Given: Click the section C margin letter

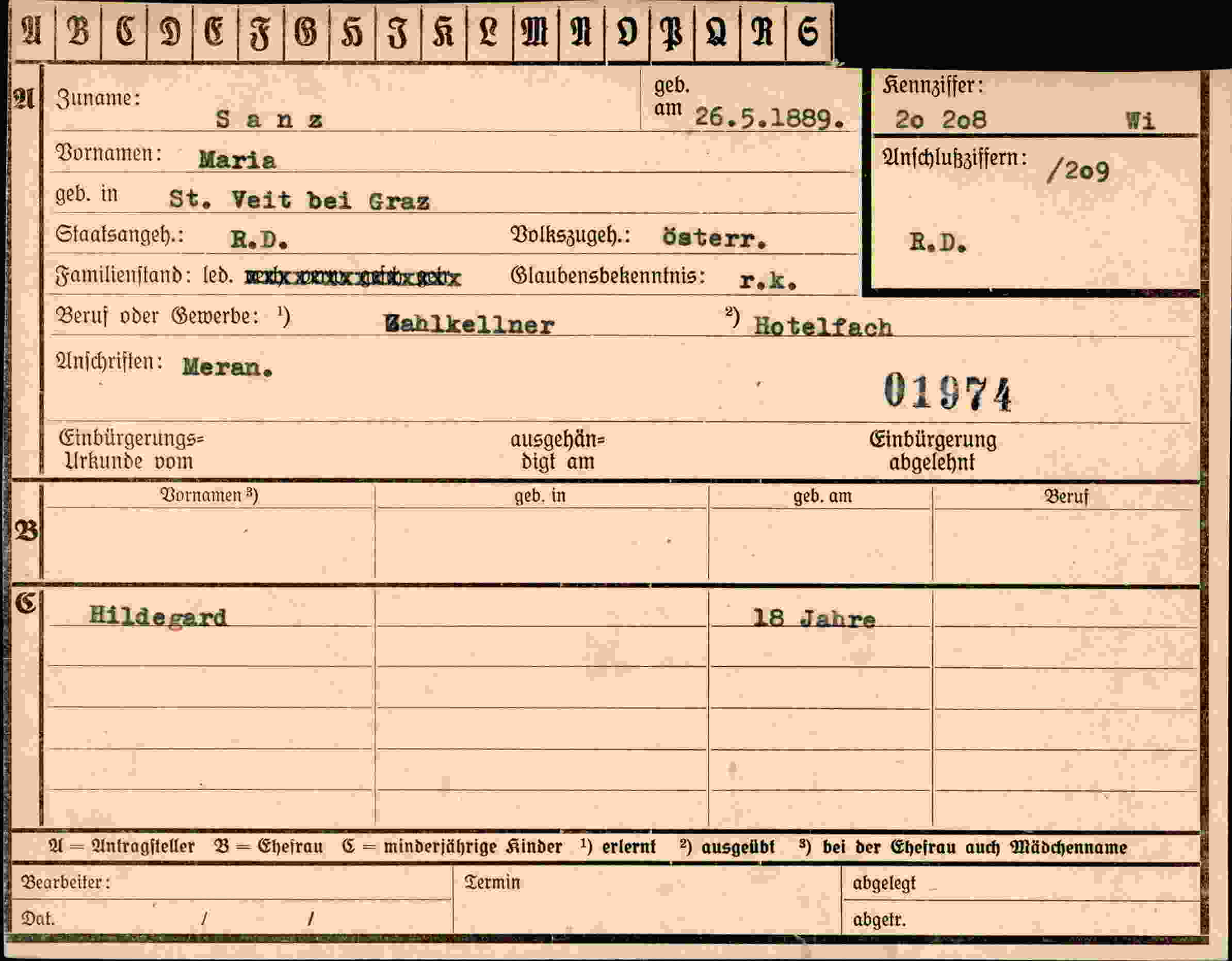Looking at the screenshot, I should point(26,604).
